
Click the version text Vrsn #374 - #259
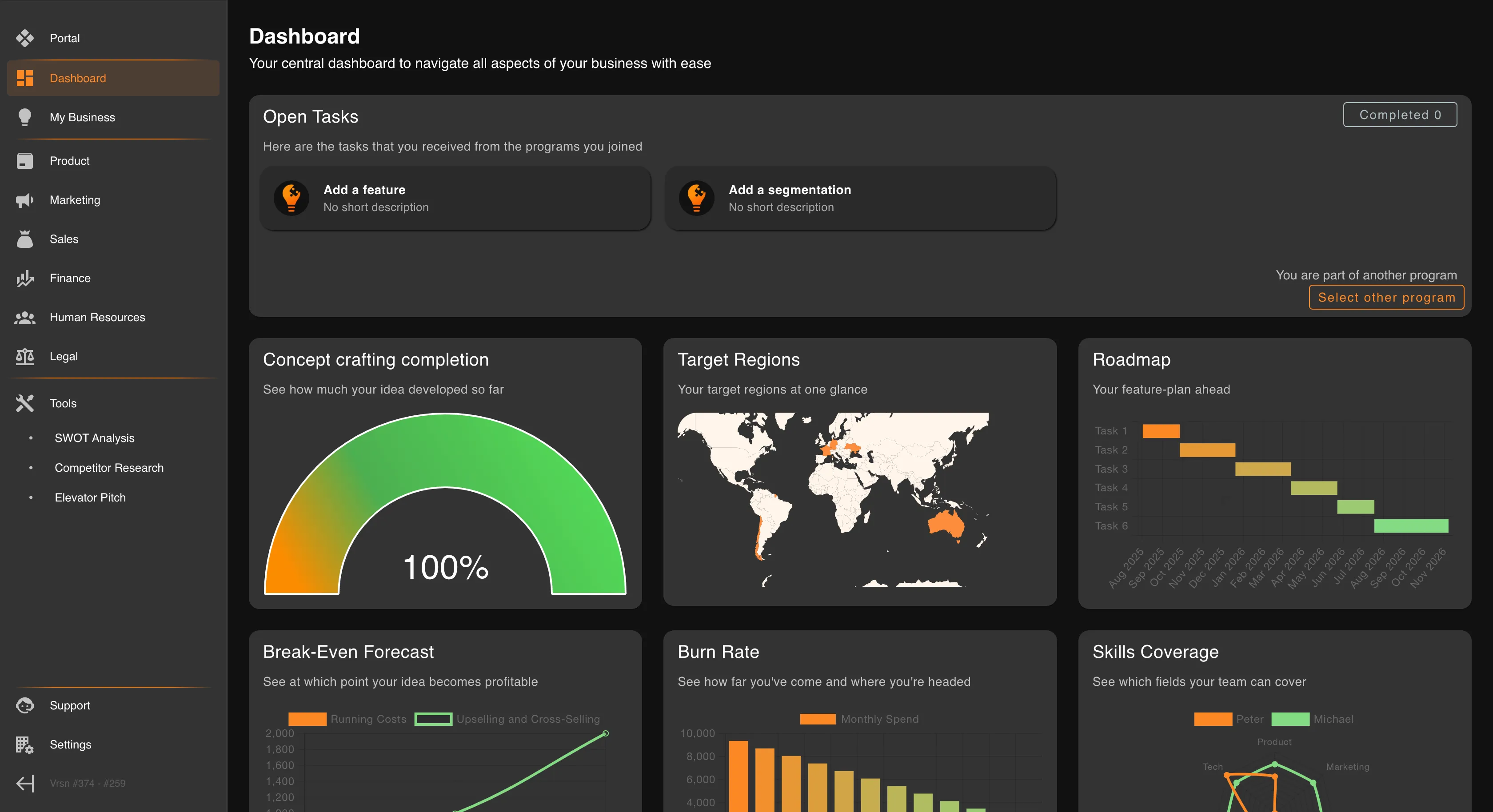click(88, 784)
